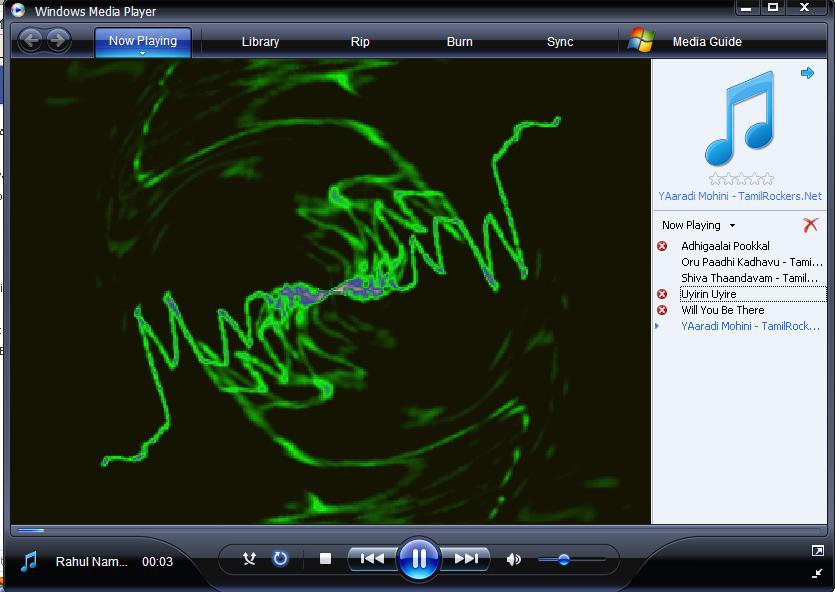Select Adhigaalai Pookkal in playlist
This screenshot has width=835, height=592.
click(725, 246)
